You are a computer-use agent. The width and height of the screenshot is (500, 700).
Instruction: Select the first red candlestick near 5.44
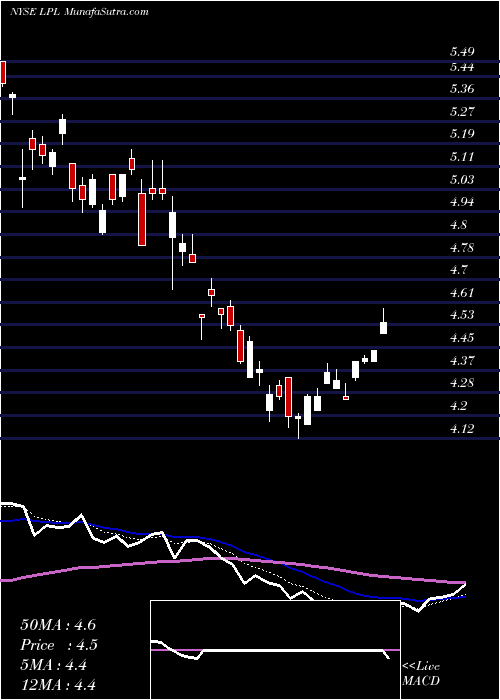click(3, 73)
